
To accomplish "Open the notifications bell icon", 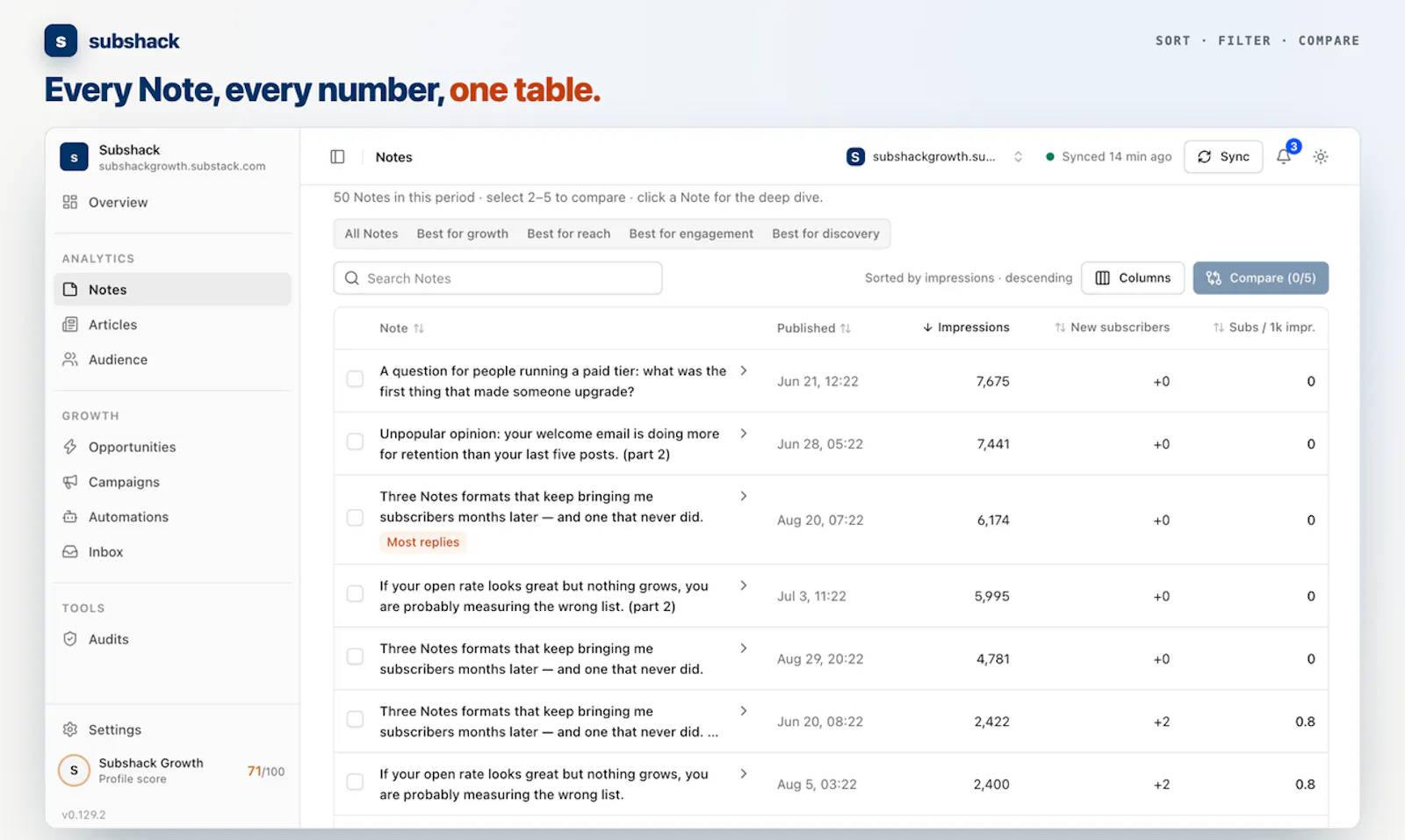I will 1284,157.
